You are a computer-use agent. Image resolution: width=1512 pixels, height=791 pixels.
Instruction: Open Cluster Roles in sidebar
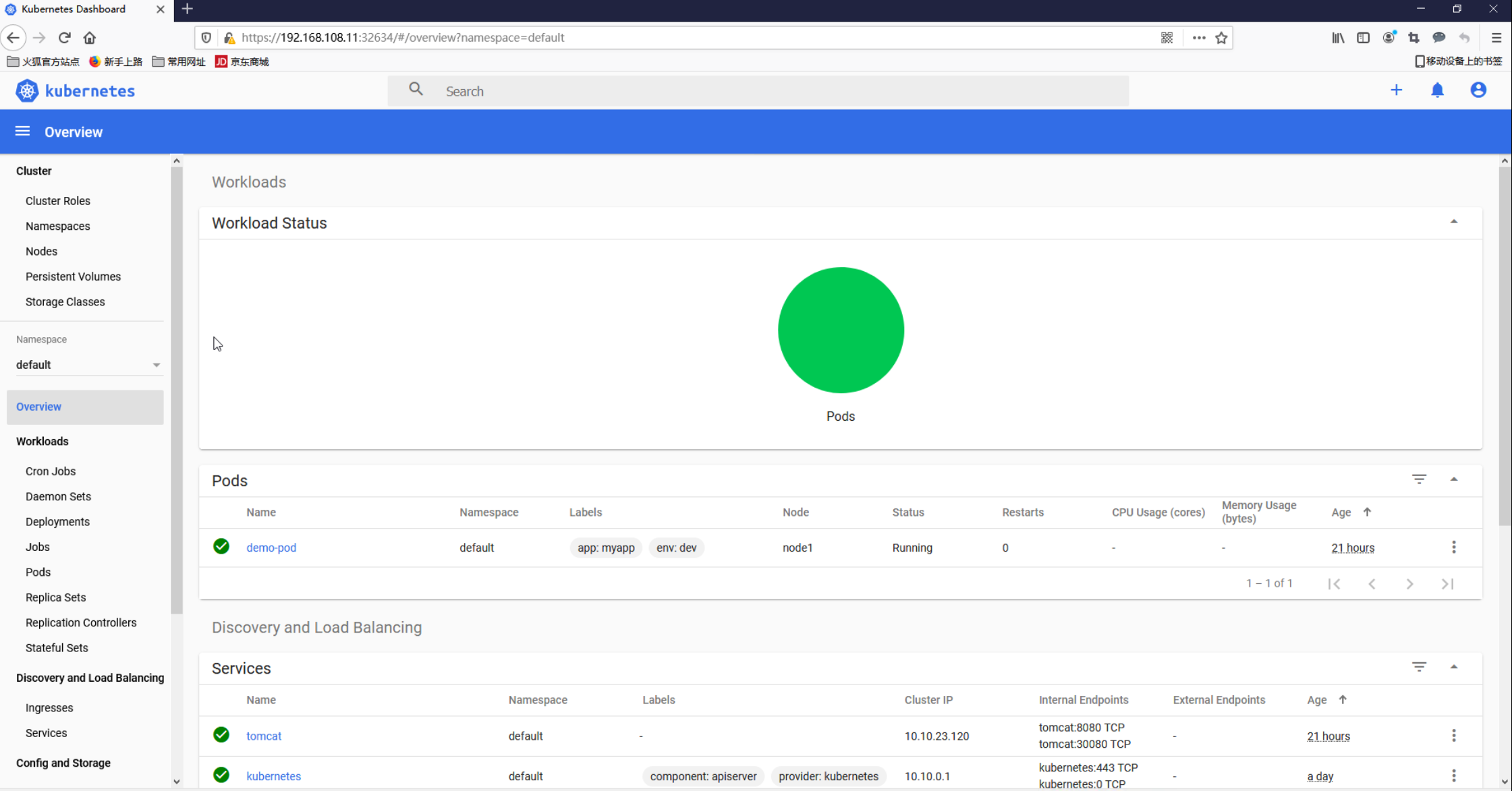point(58,201)
